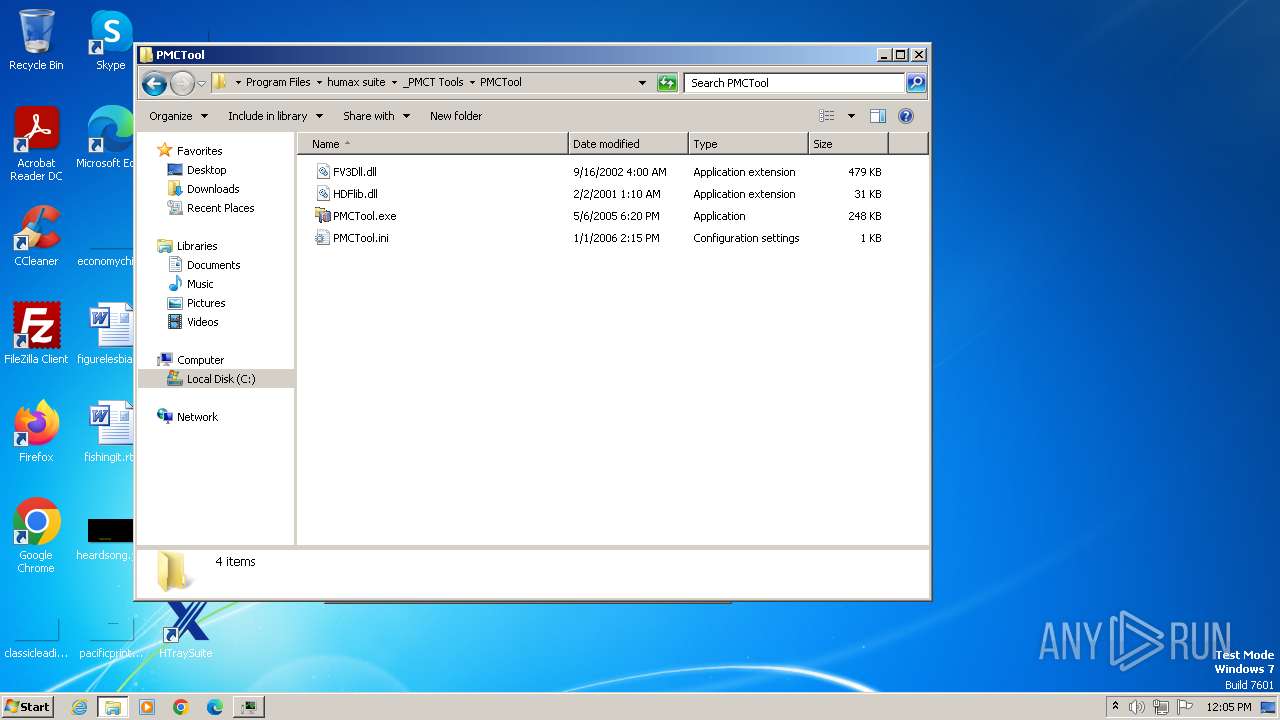Viewport: 1280px width, 720px height.
Task: Click the Search PMCTool input field
Action: [x=795, y=83]
